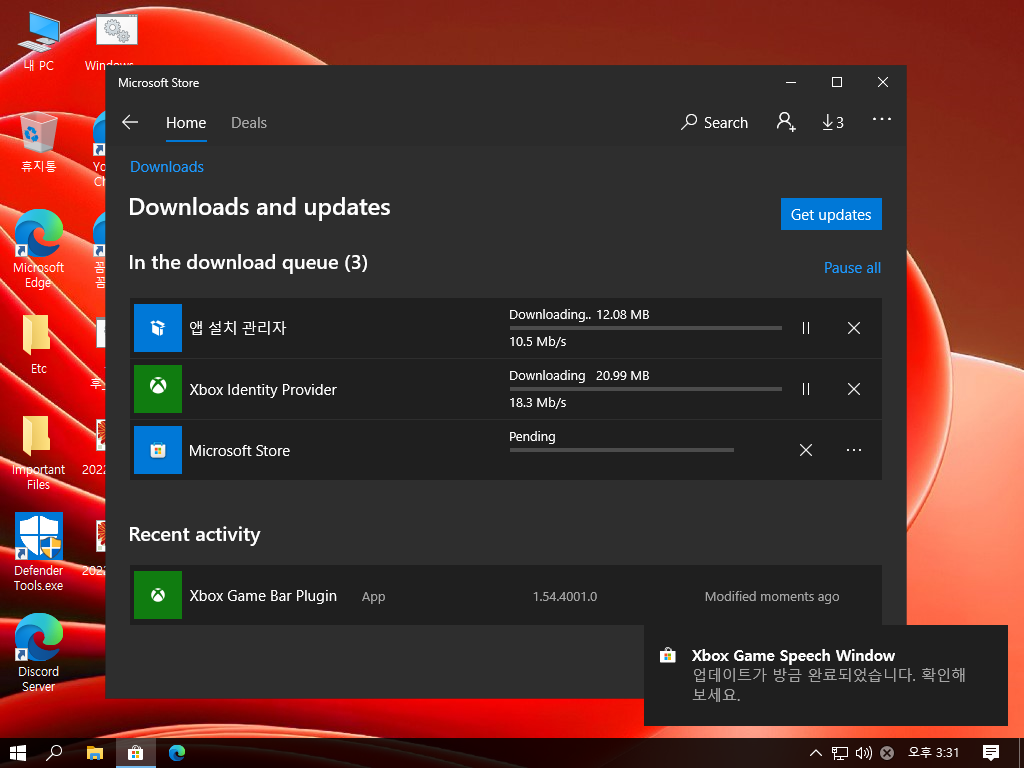Click the network icon in the tray
Viewport: 1024px width, 768px height.
840,753
